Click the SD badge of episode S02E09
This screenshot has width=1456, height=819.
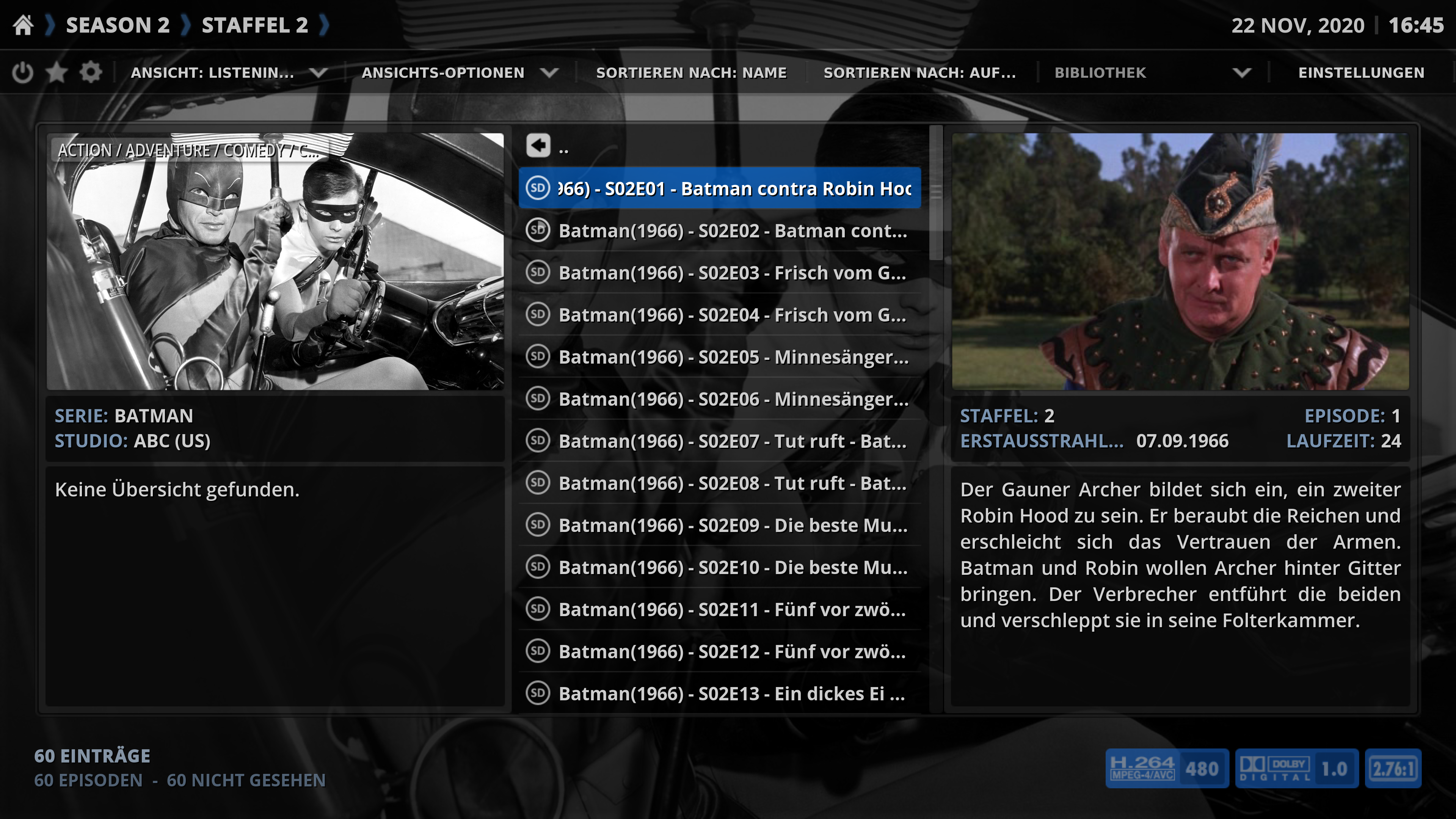point(538,524)
